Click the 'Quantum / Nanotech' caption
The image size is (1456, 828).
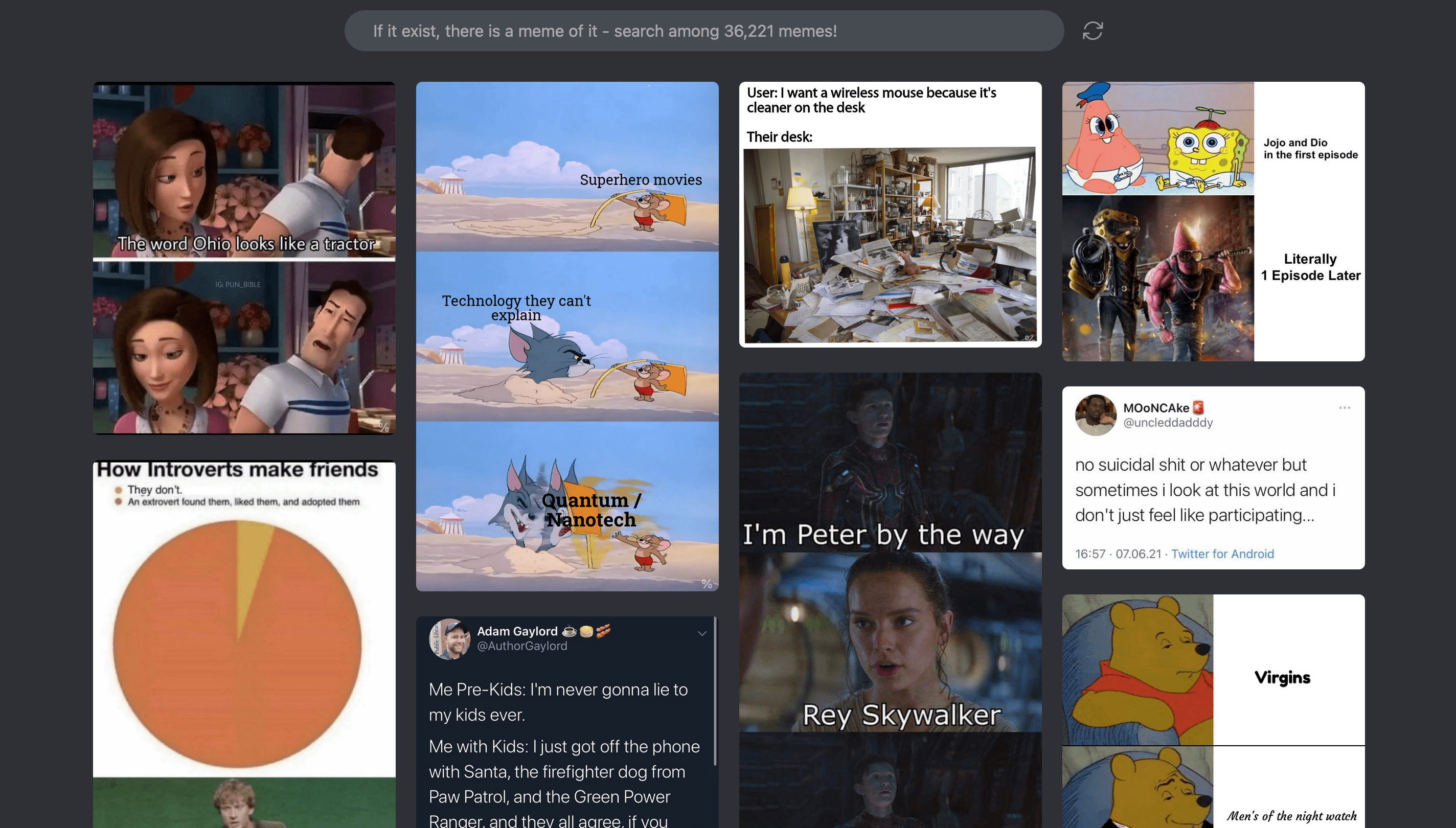click(x=591, y=510)
